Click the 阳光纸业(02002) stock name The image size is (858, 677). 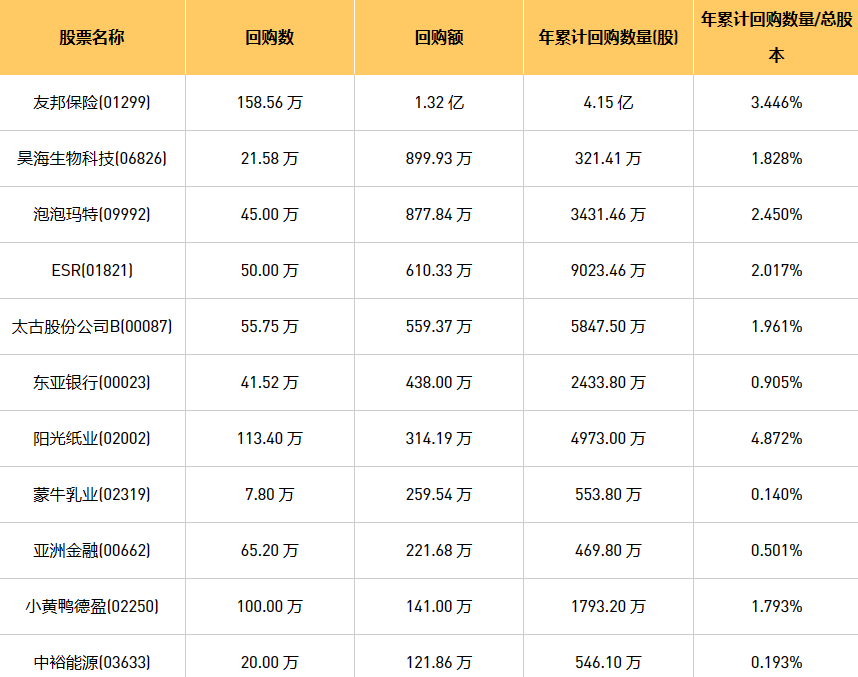click(x=92, y=438)
